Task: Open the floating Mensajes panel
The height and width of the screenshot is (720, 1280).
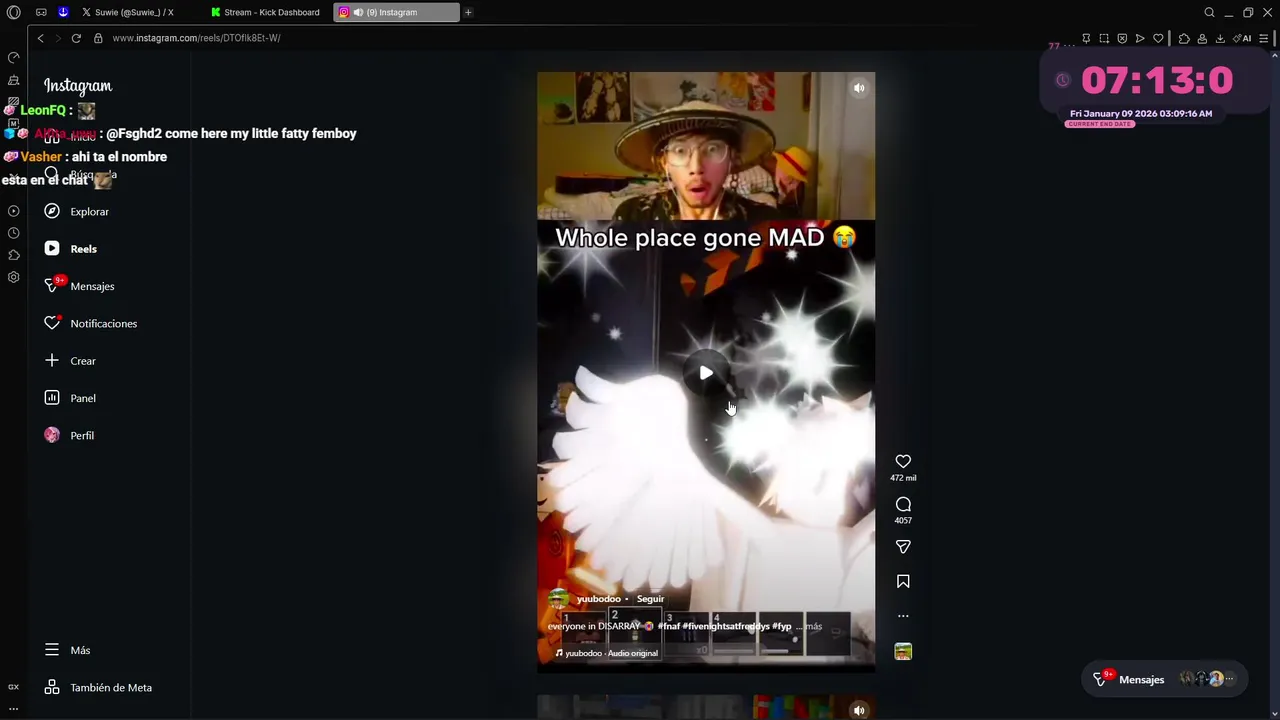Action: click(x=1164, y=679)
